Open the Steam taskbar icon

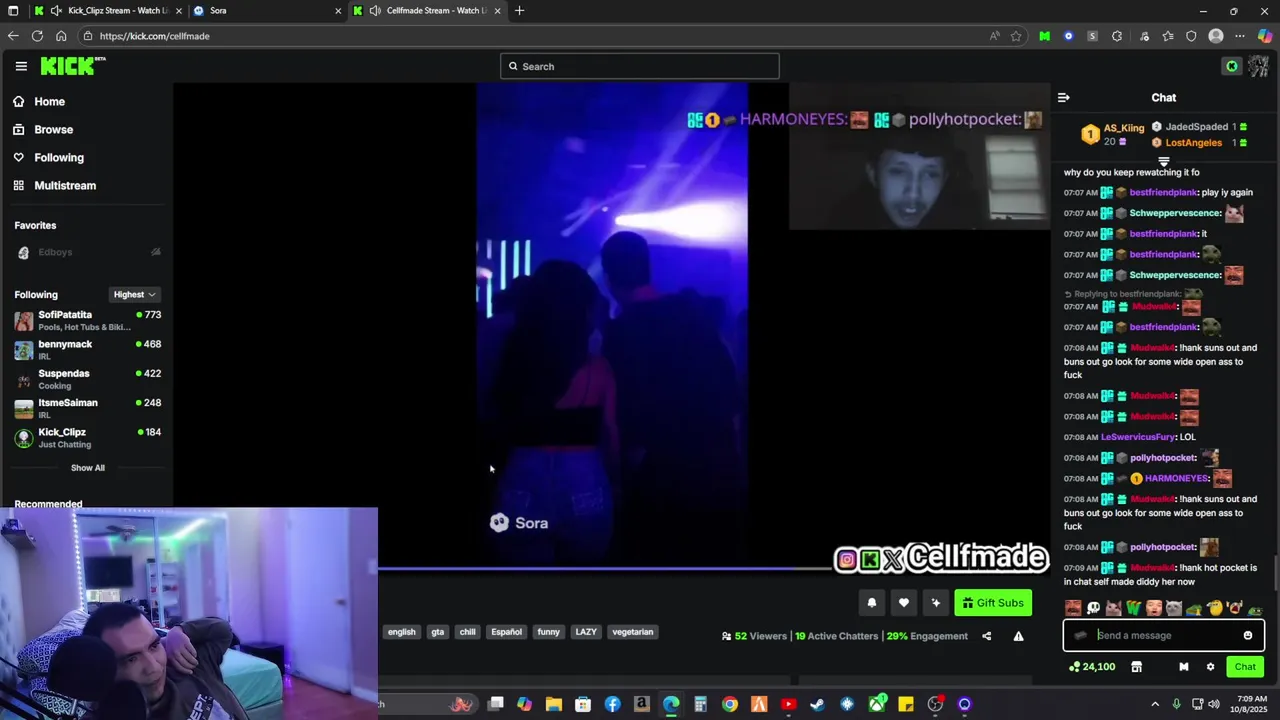(x=817, y=704)
